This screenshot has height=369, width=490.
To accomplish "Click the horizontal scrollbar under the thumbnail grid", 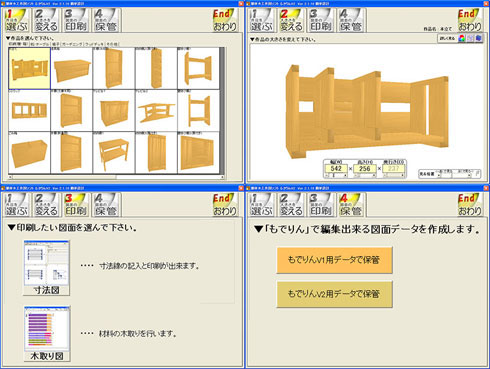I will click(116, 177).
